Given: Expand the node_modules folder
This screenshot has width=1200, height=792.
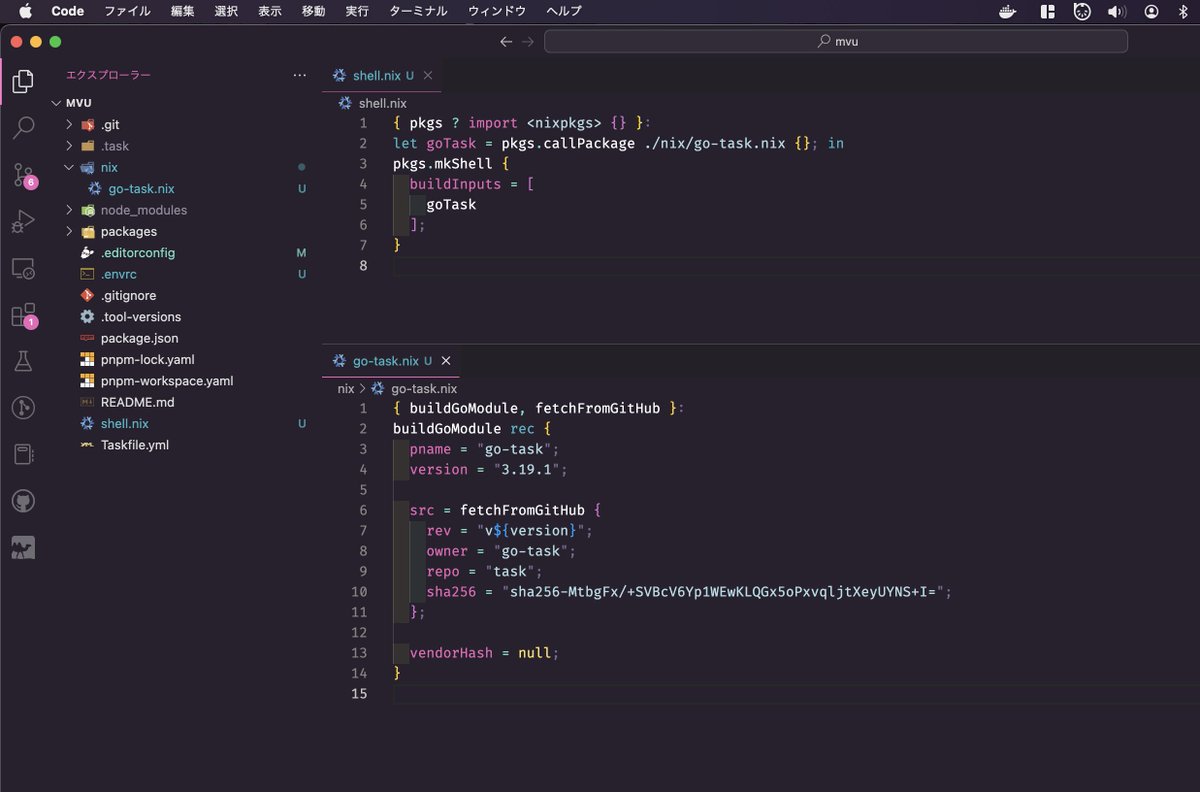Looking at the screenshot, I should pos(69,210).
